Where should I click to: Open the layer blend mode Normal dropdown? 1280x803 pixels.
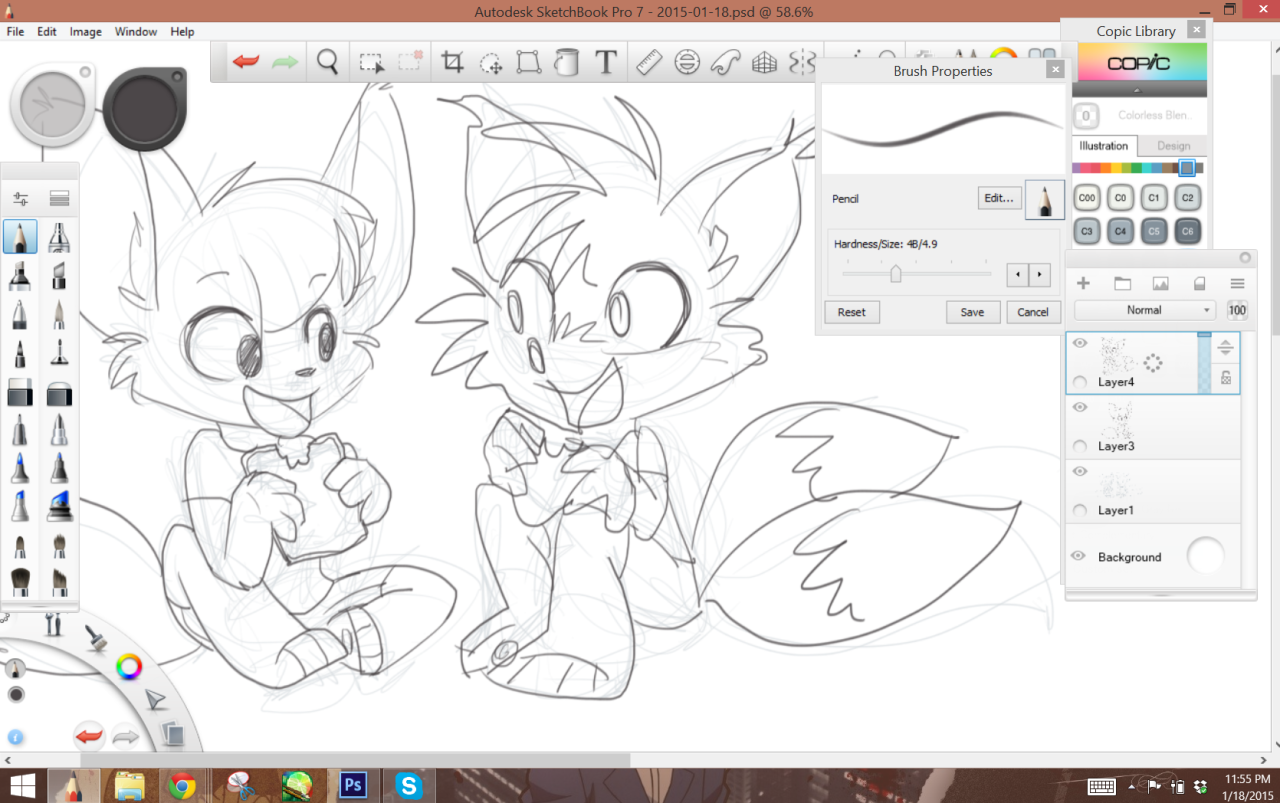pyautogui.click(x=1144, y=310)
